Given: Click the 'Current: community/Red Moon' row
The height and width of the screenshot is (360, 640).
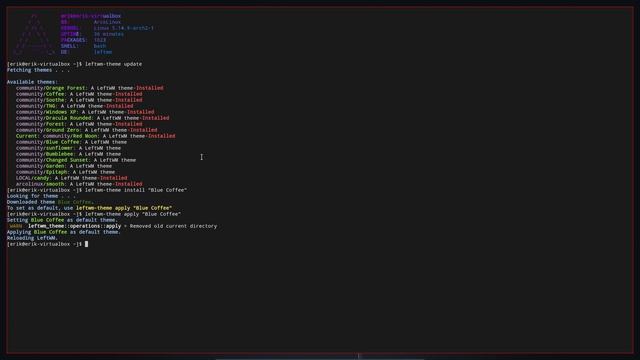Looking at the screenshot, I should (x=96, y=136).
